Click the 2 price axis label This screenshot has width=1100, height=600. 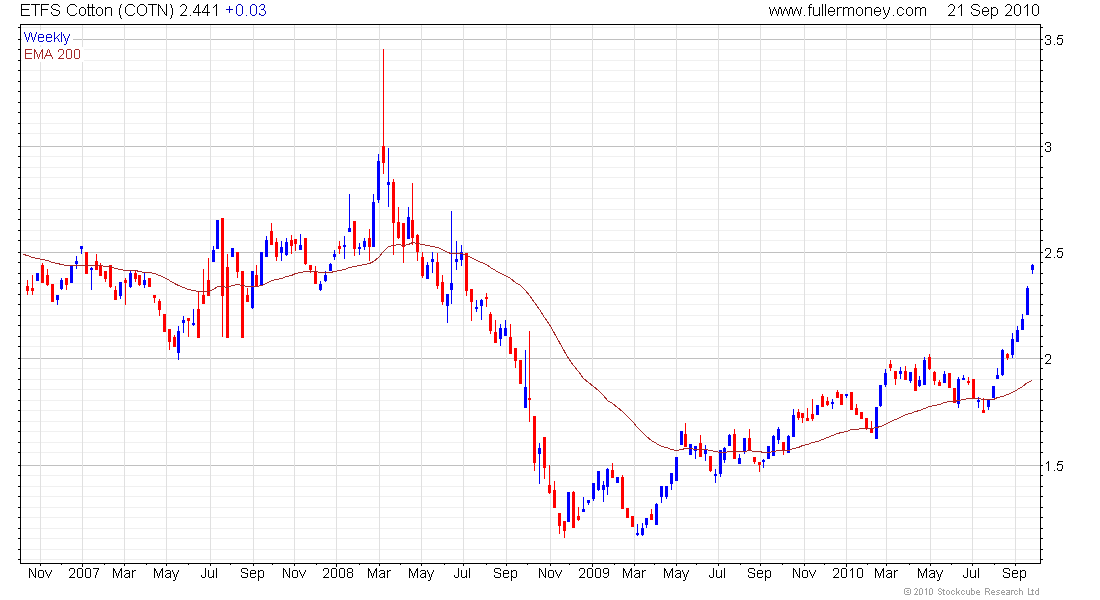(x=1048, y=359)
